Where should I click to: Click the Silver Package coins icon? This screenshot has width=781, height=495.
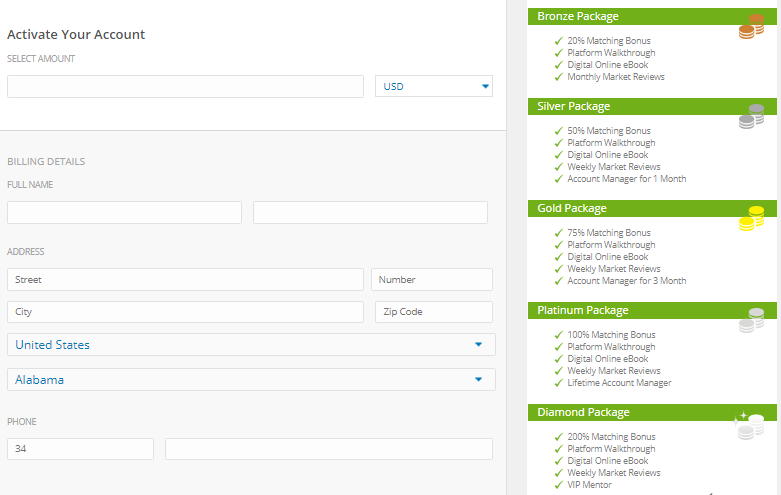coord(751,116)
